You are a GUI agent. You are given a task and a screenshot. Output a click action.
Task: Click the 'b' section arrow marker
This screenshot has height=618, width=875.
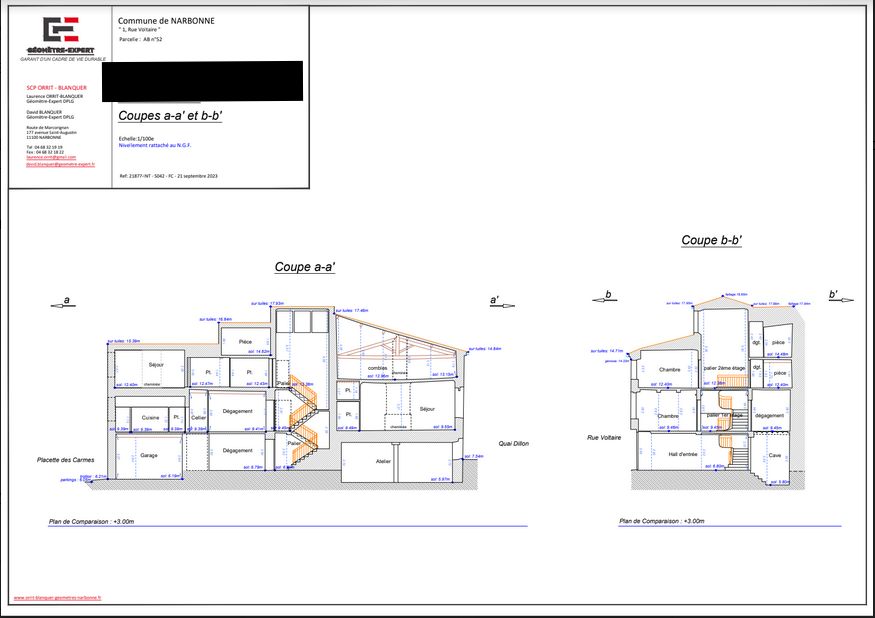[x=606, y=296]
